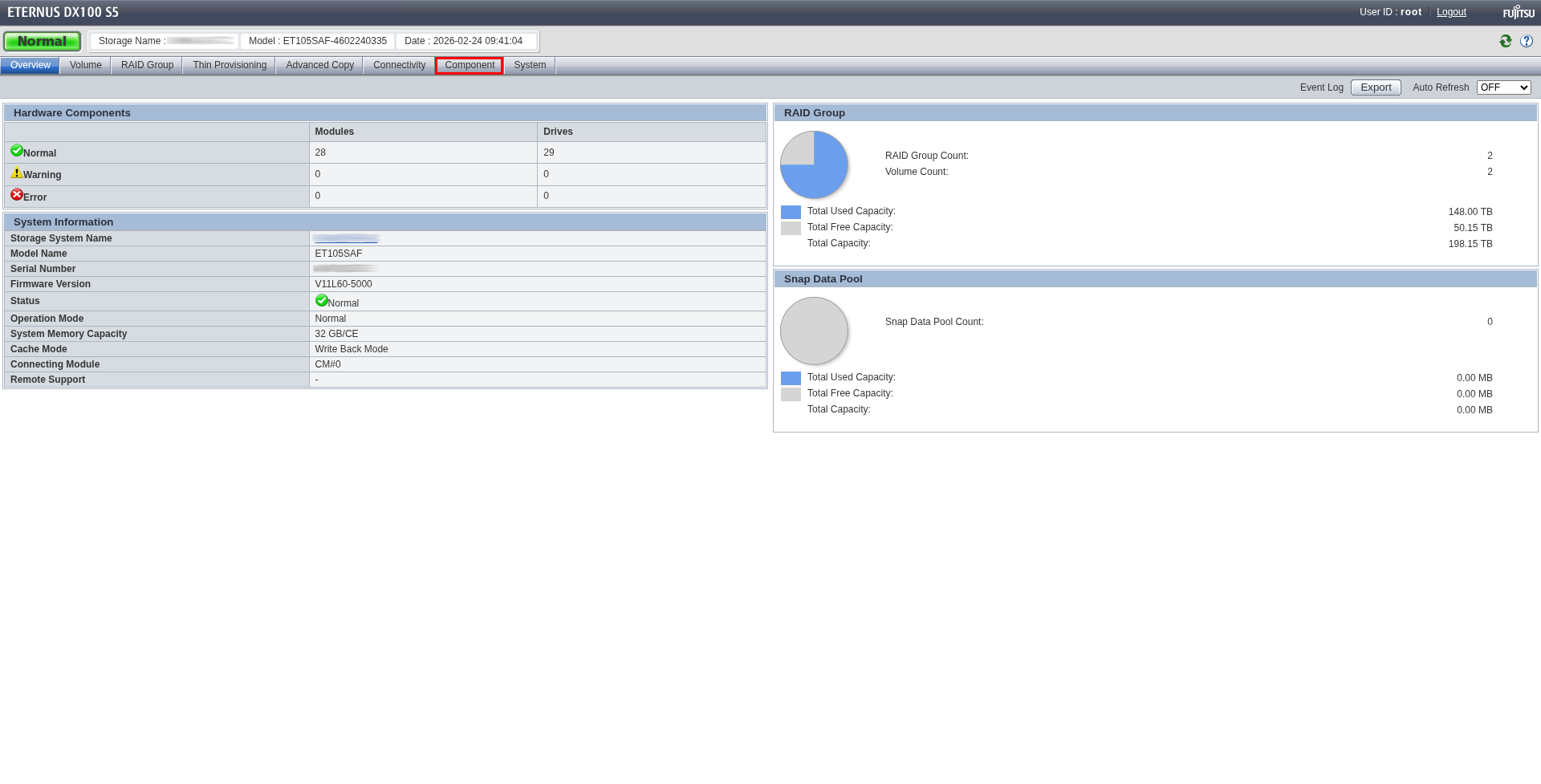The height and width of the screenshot is (784, 1541).
Task: Go to the Thin Provisioning tab
Action: click(x=230, y=65)
